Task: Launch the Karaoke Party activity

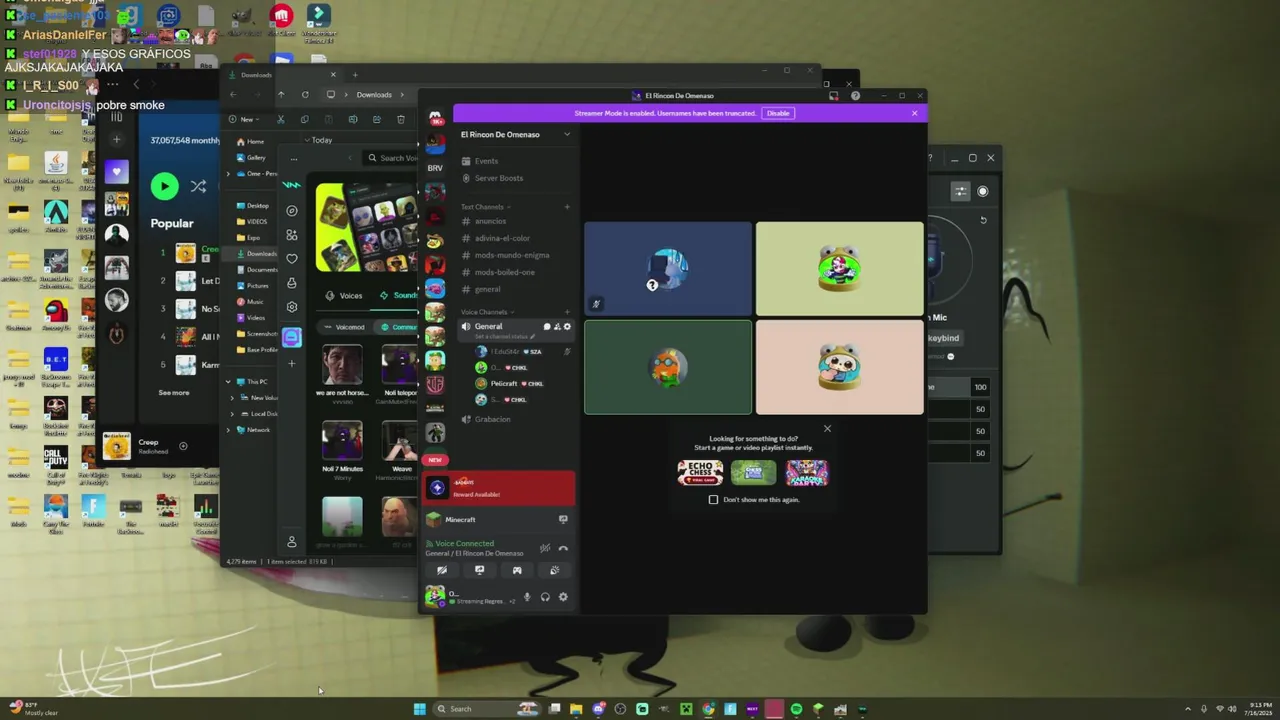Action: click(807, 473)
